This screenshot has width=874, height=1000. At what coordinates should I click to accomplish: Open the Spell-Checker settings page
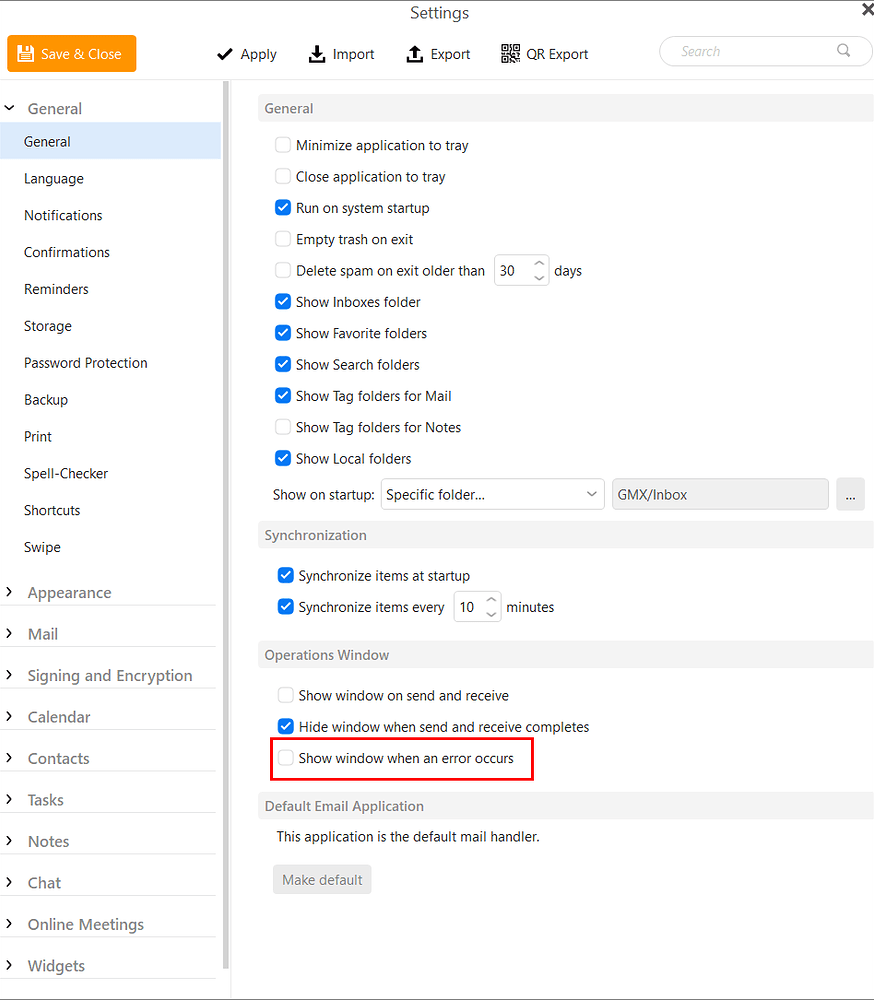tap(65, 473)
